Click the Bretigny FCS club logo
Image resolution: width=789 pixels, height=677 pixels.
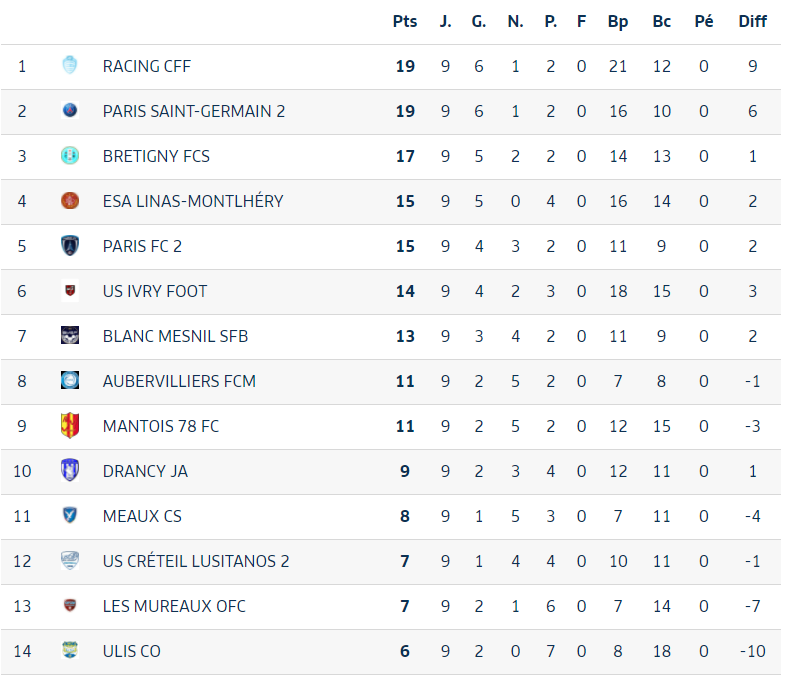(70, 156)
